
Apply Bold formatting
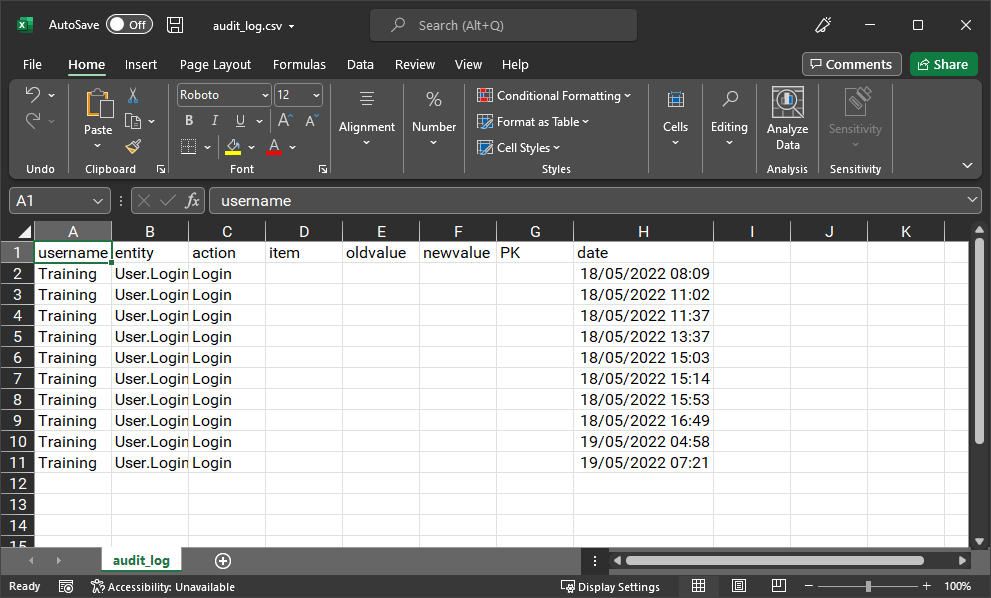tap(189, 121)
